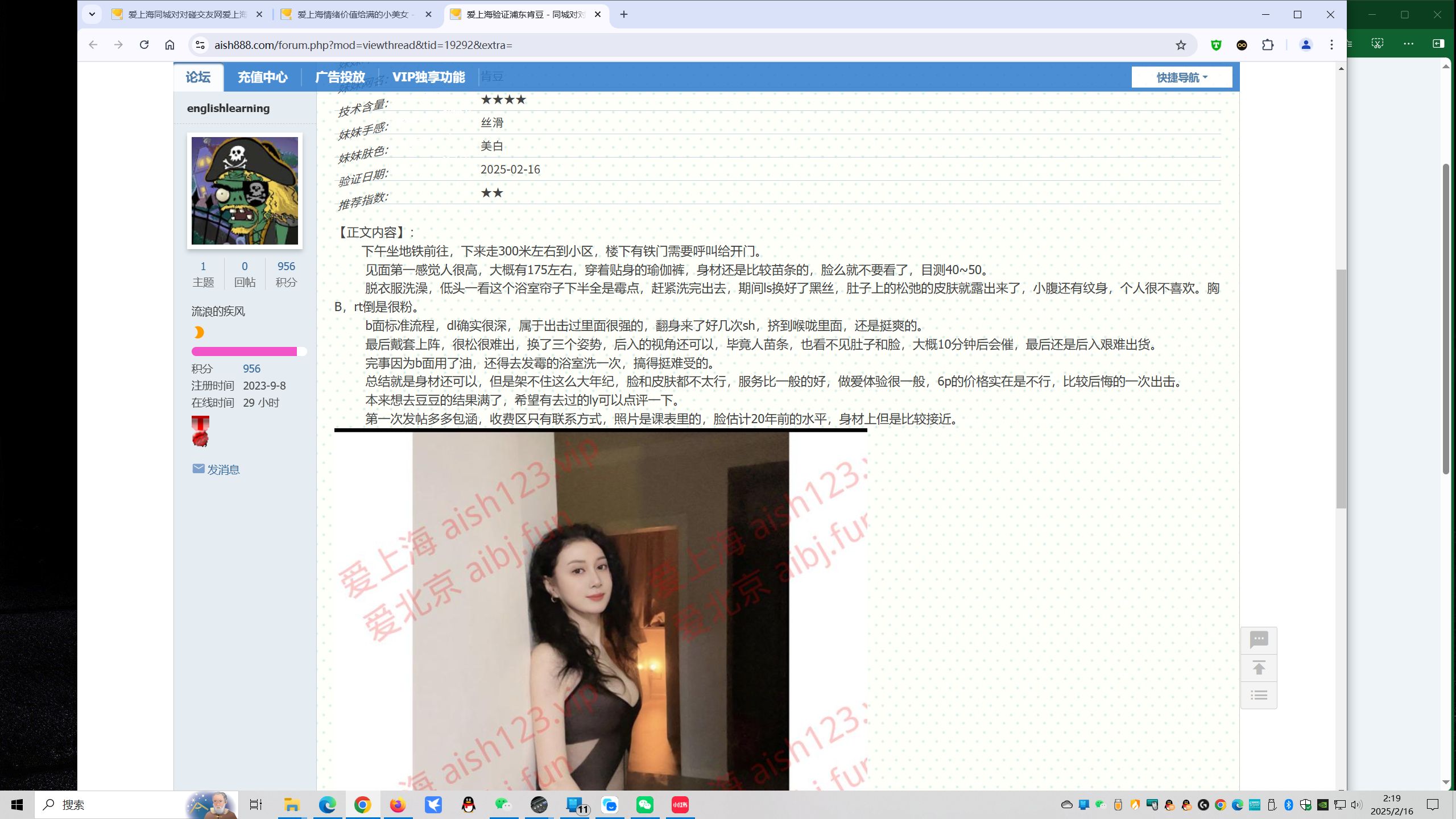Open the Chrome profile avatar icon

pyautogui.click(x=1306, y=45)
